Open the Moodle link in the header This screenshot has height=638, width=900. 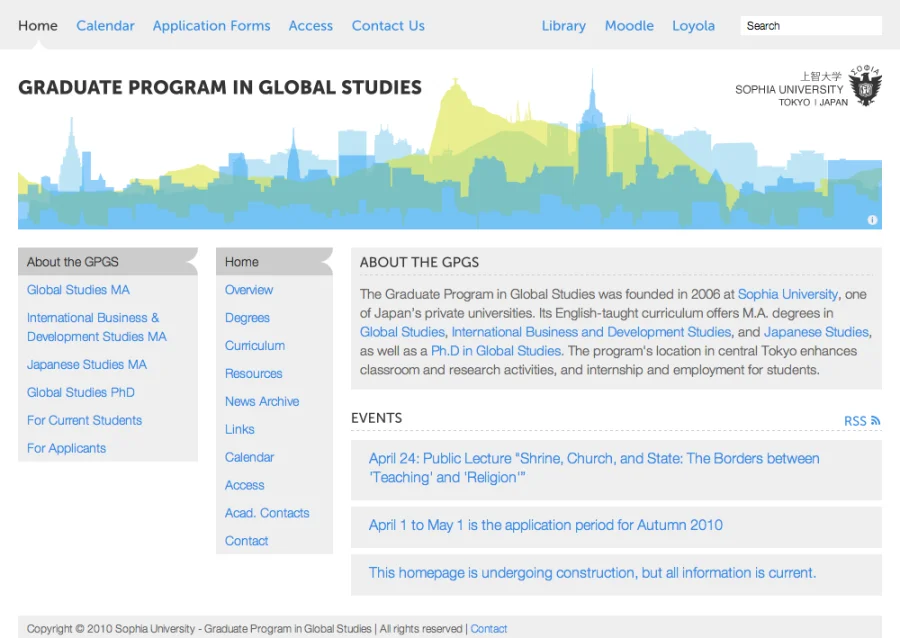629,26
